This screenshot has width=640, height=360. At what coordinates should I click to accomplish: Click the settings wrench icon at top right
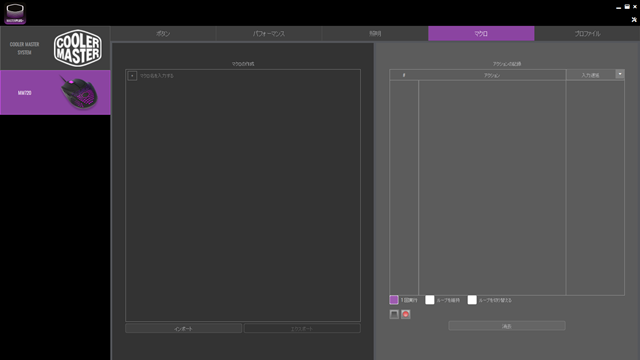coord(634,19)
